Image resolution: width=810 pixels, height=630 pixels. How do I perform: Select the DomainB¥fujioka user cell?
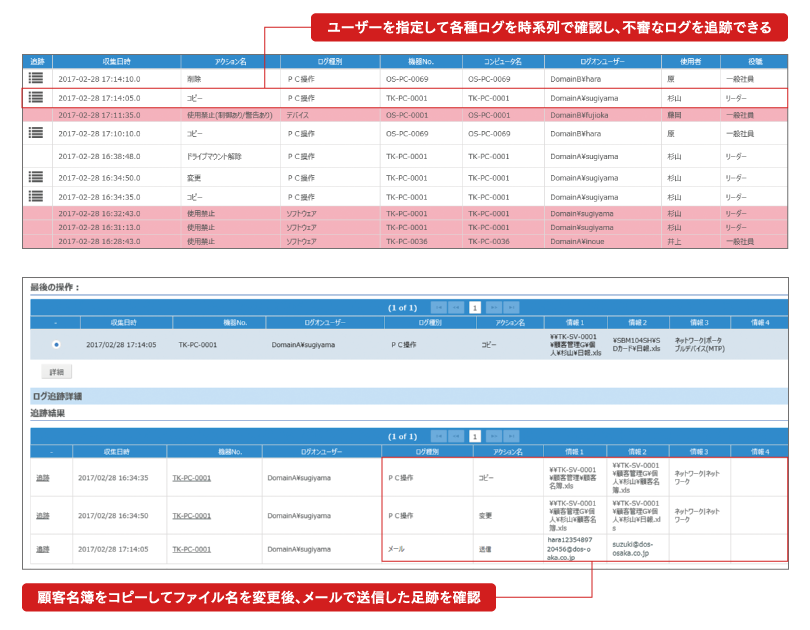[603, 115]
